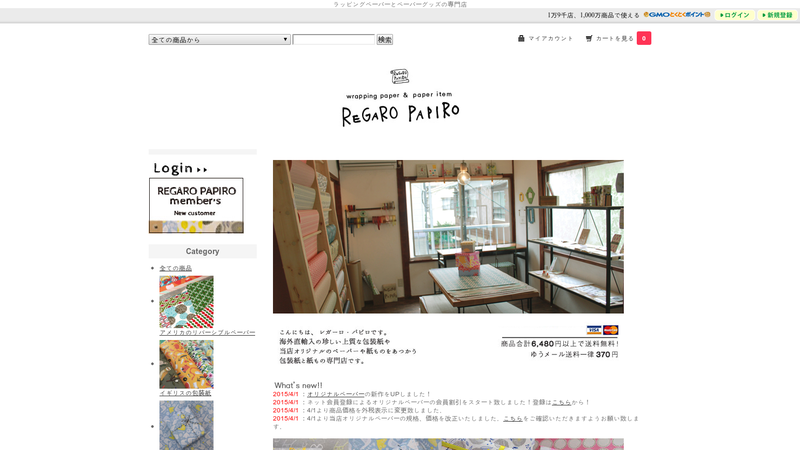Click the ゆうメール送料一律 370円 text

[574, 354]
